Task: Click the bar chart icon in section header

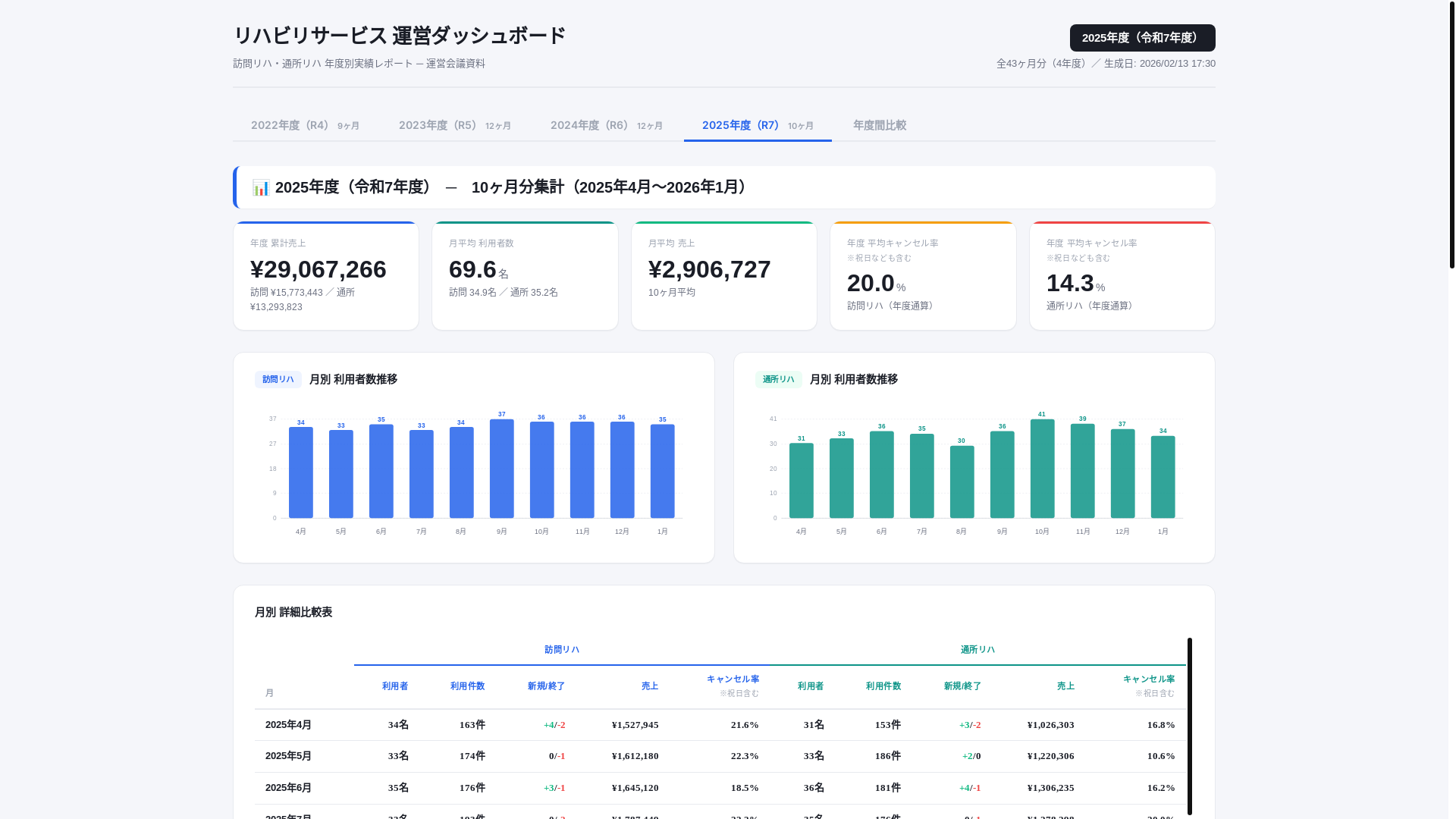Action: 261,187
